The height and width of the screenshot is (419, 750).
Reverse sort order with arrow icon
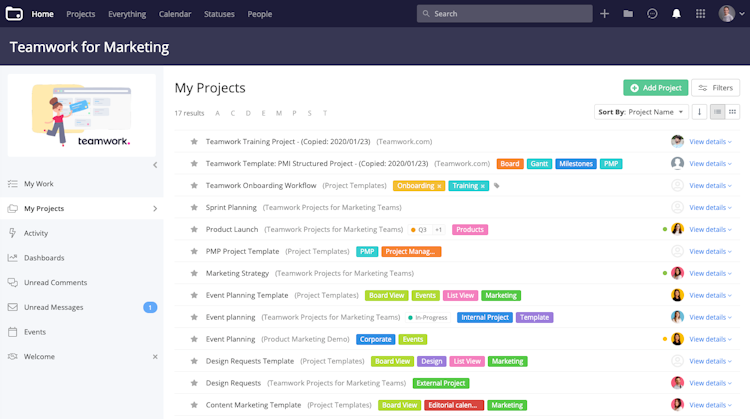click(699, 112)
